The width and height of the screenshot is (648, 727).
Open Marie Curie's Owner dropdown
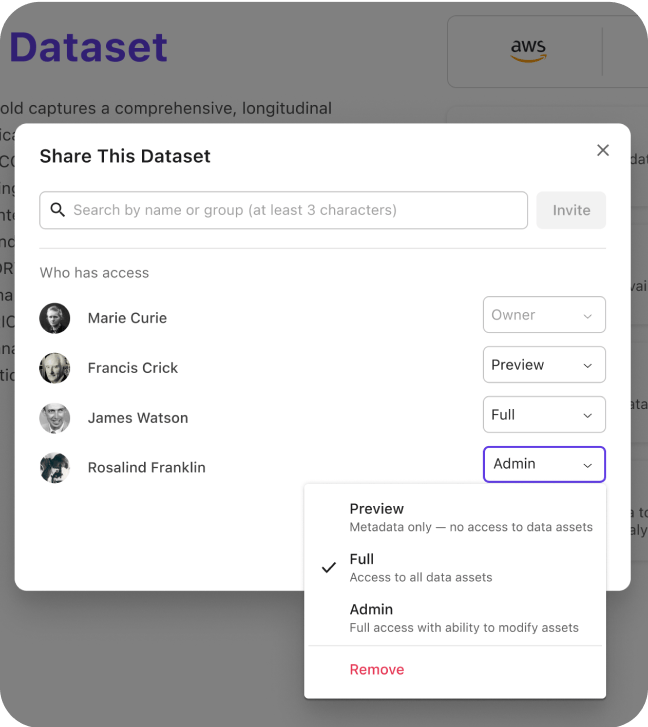coord(544,314)
